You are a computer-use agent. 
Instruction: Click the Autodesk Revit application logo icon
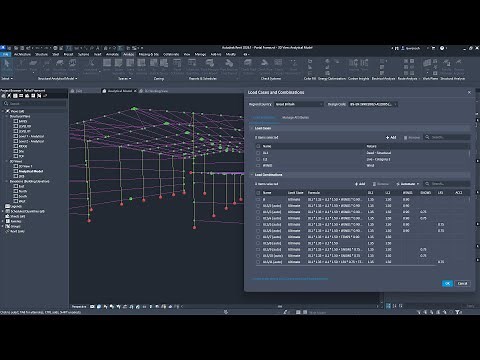tap(3, 48)
